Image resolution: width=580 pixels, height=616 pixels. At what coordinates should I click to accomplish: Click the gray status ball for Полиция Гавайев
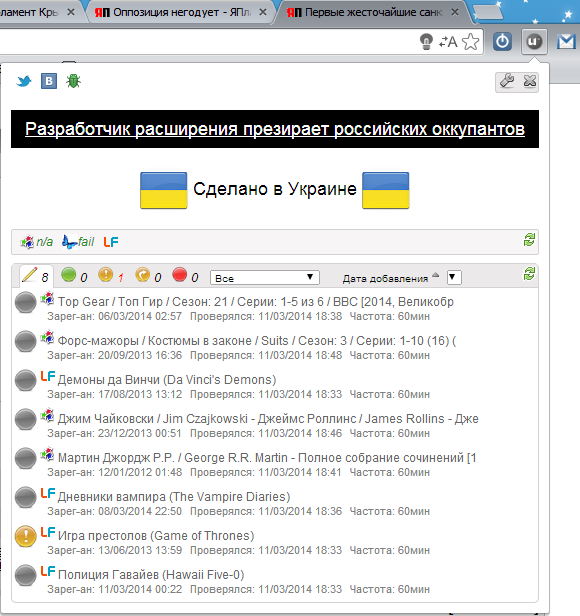tap(26, 575)
